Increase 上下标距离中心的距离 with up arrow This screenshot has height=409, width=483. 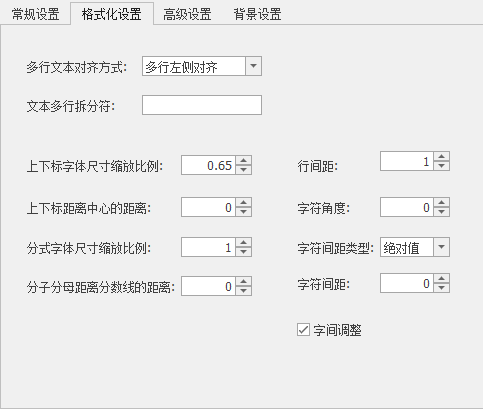tap(244, 203)
